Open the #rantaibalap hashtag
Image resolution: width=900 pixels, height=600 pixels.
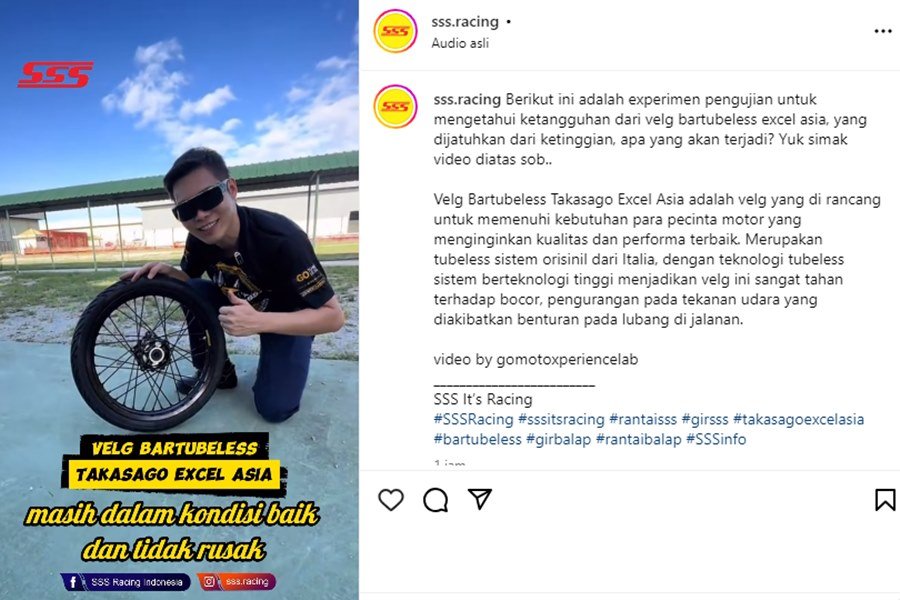[x=638, y=439]
